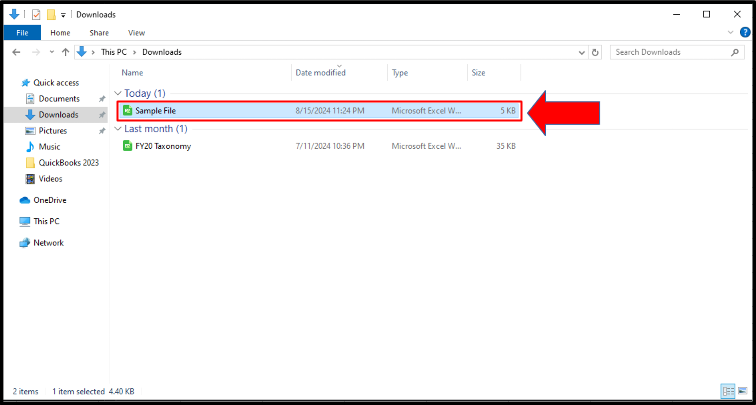Click the 35 KB size value
The height and width of the screenshot is (405, 756).
506,146
